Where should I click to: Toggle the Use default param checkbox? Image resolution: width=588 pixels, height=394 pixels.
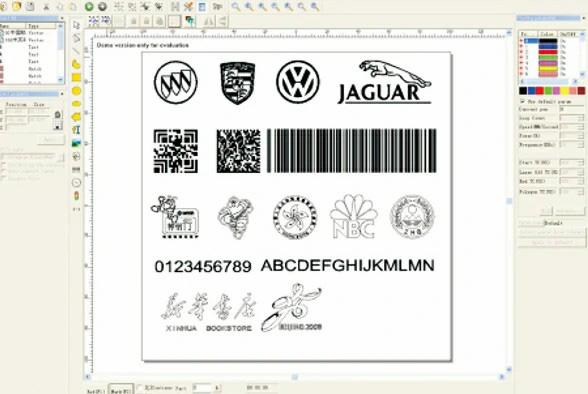coord(523,101)
